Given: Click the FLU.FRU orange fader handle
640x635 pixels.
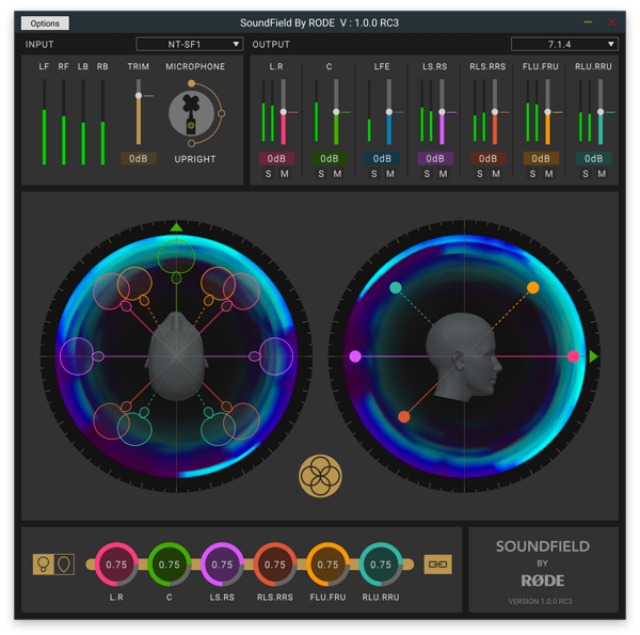Looking at the screenshot, I should point(548,112).
